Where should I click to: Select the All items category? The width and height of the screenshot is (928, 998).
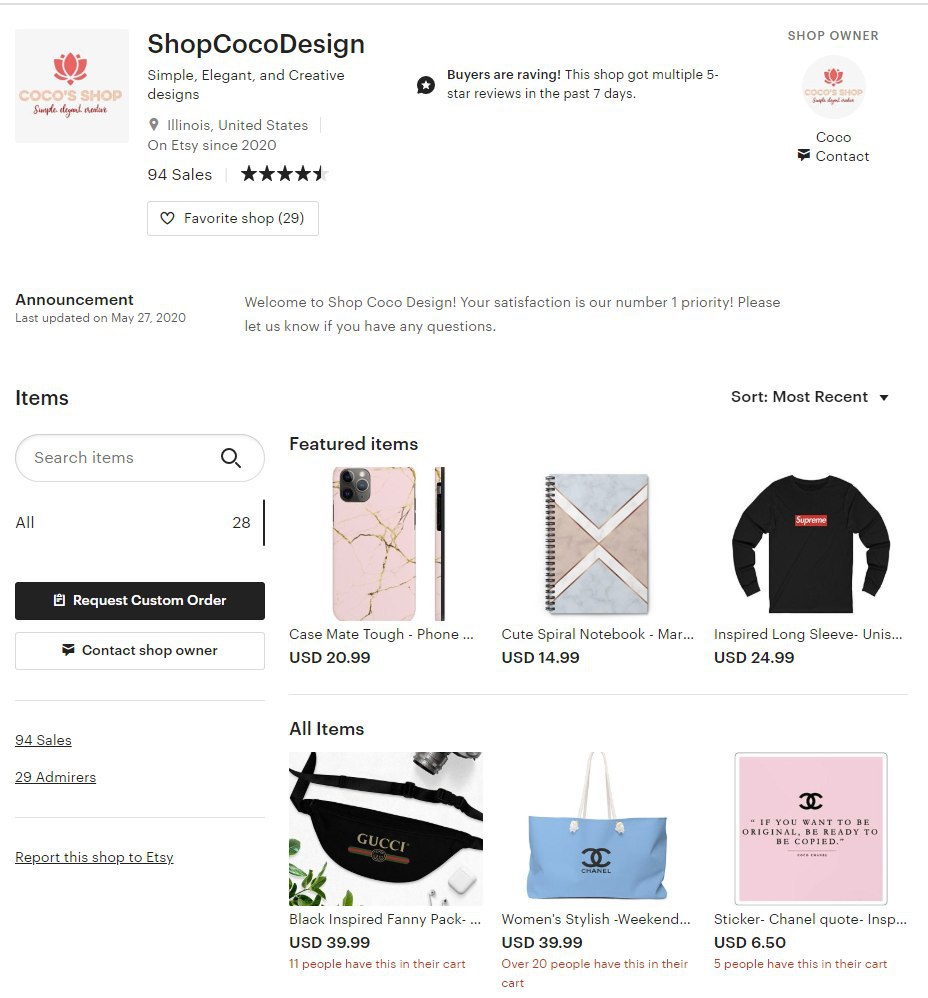point(139,523)
